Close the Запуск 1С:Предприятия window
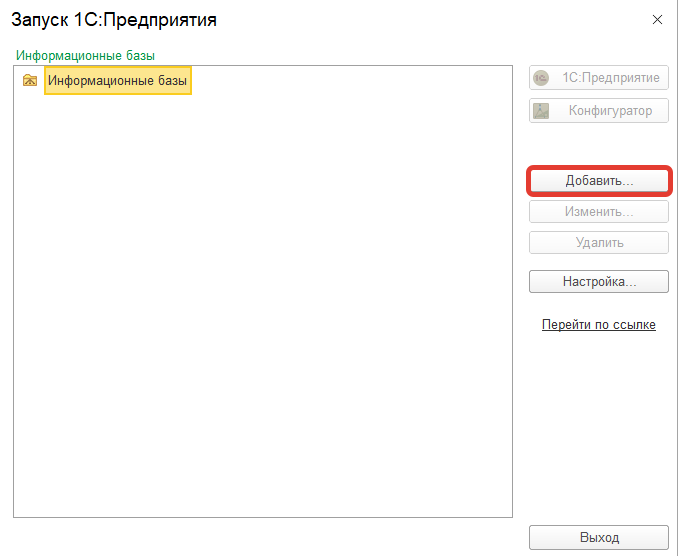678x557 pixels. [x=656, y=19]
